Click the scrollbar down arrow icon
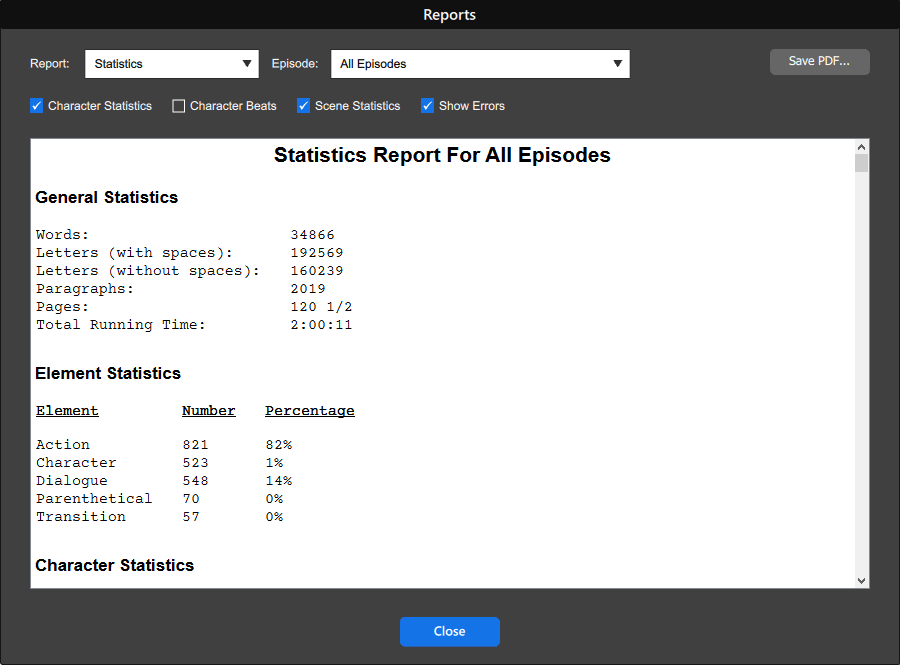This screenshot has width=900, height=665. (x=861, y=579)
